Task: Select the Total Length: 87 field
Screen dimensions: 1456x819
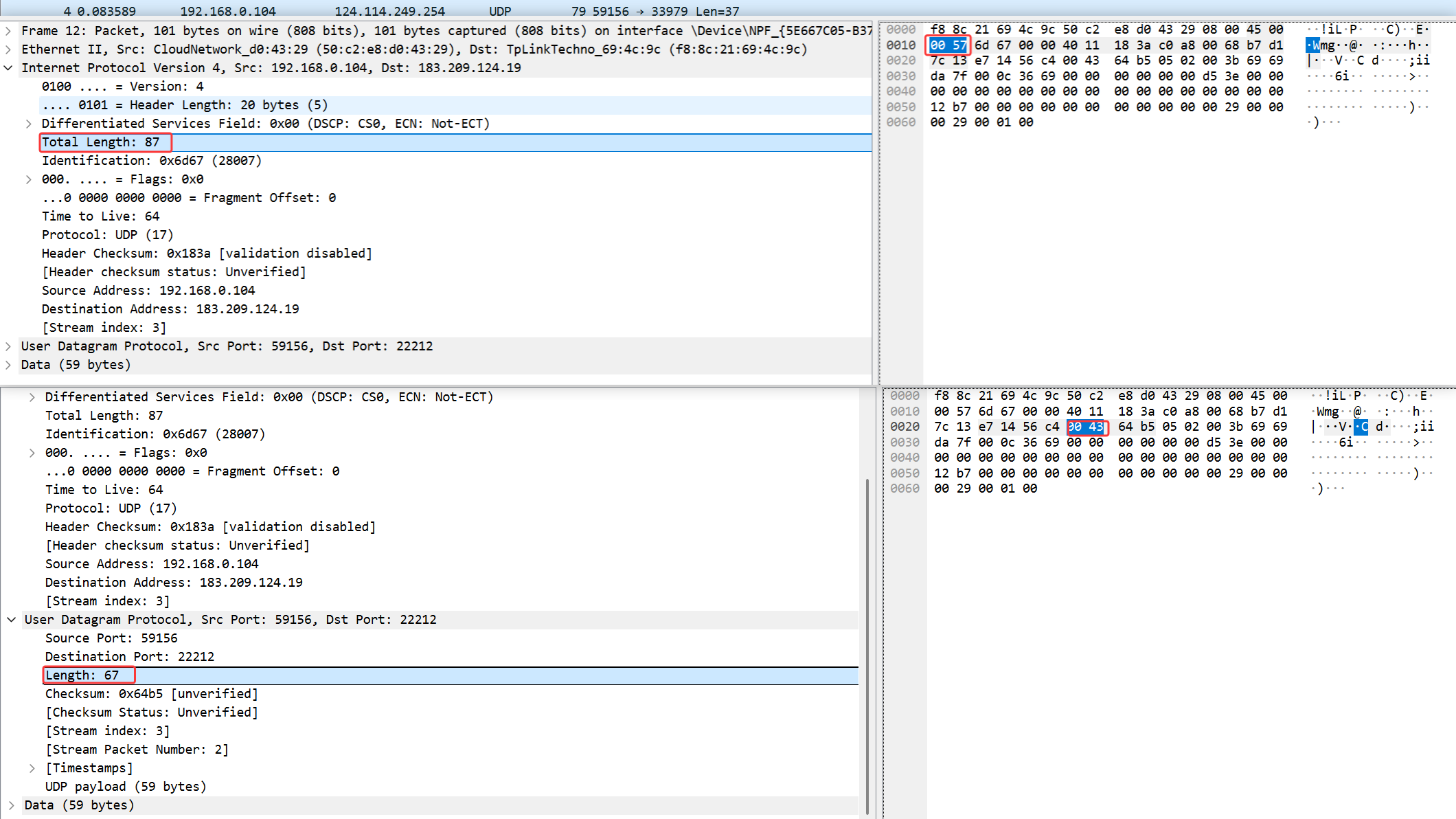Action: (101, 142)
